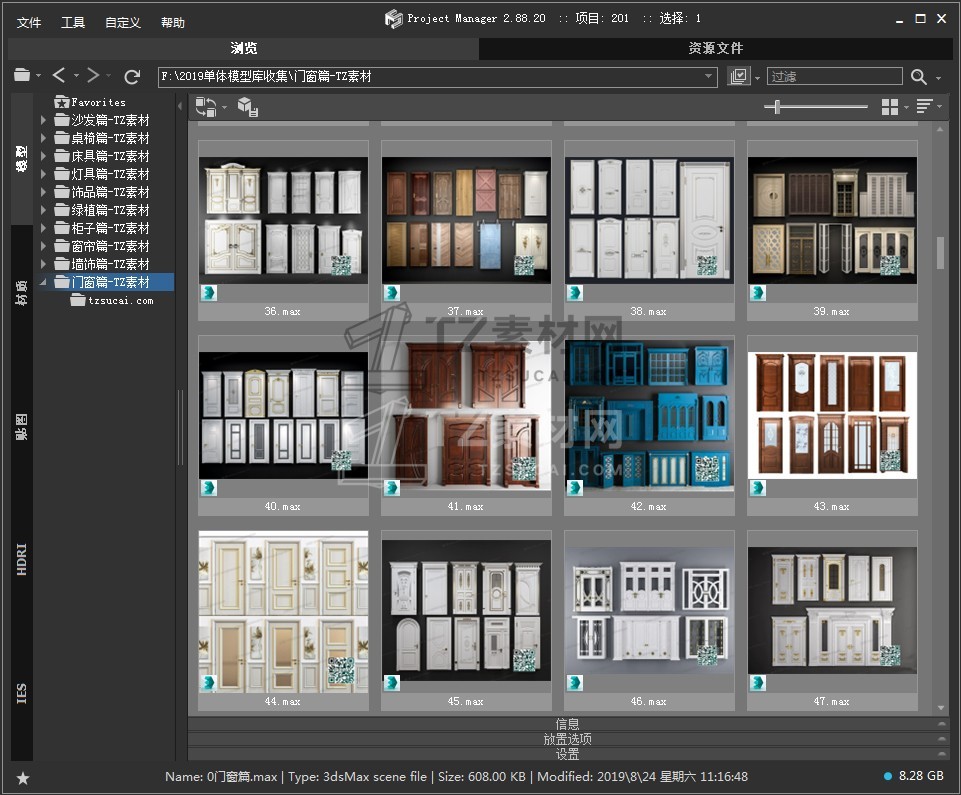The image size is (961, 795).
Task: Collapse the 信息 panel header
Action: tap(567, 724)
